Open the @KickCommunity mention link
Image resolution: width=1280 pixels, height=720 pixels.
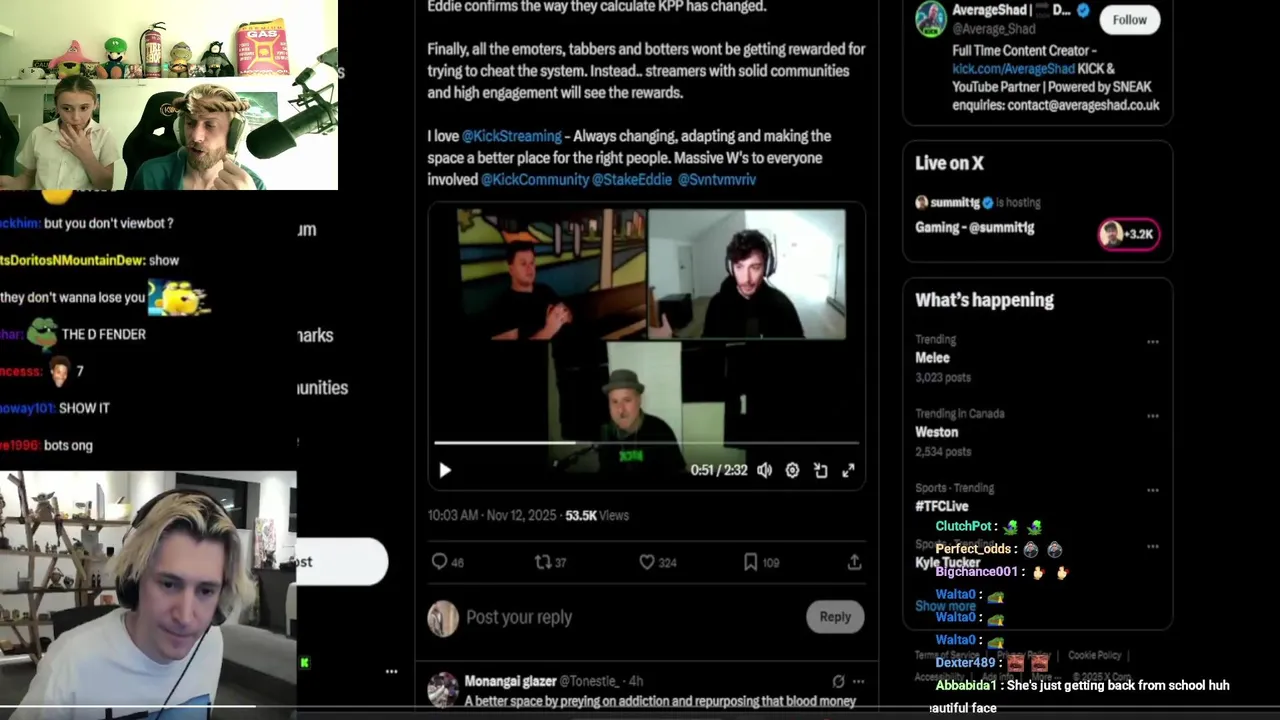click(535, 180)
